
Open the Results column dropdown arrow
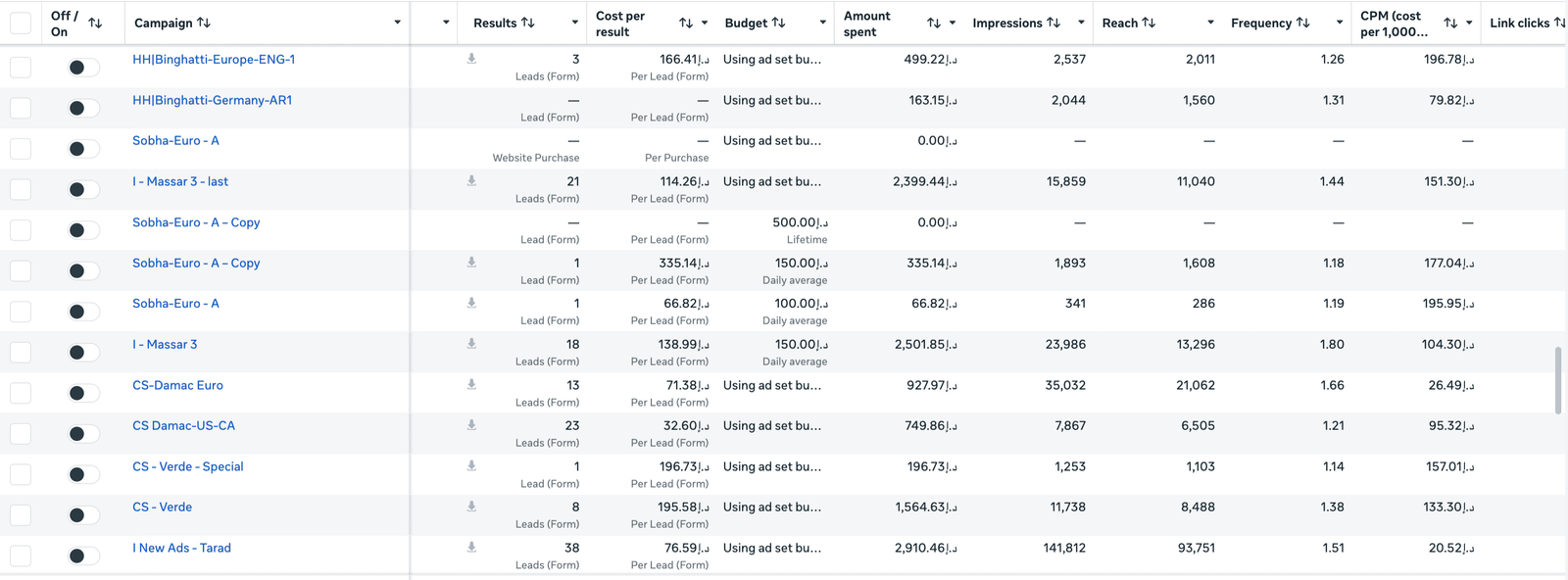pos(574,23)
